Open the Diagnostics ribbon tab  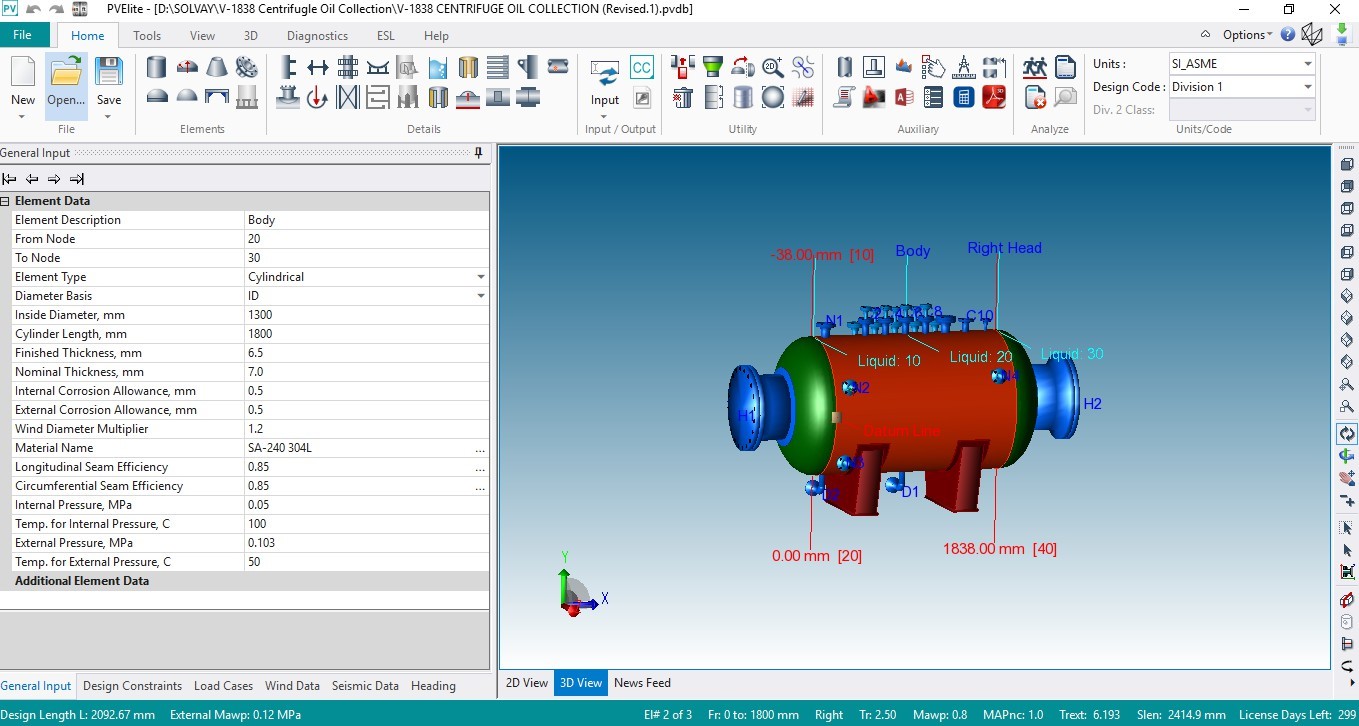(317, 36)
